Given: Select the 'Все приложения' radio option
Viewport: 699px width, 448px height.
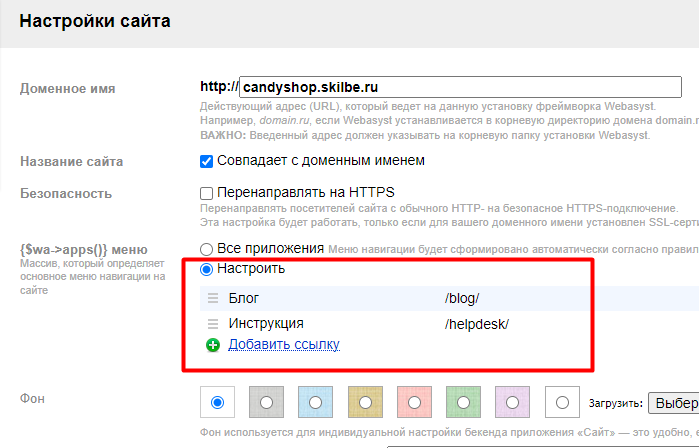Looking at the screenshot, I should pos(207,248).
